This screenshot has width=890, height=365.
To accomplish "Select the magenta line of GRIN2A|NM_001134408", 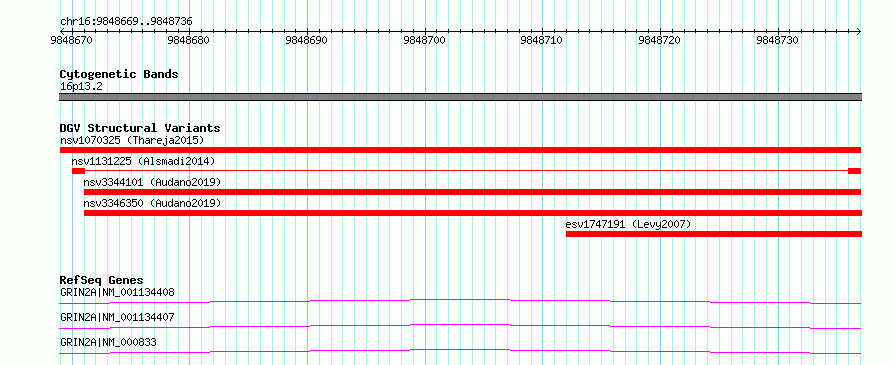I will coord(460,301).
